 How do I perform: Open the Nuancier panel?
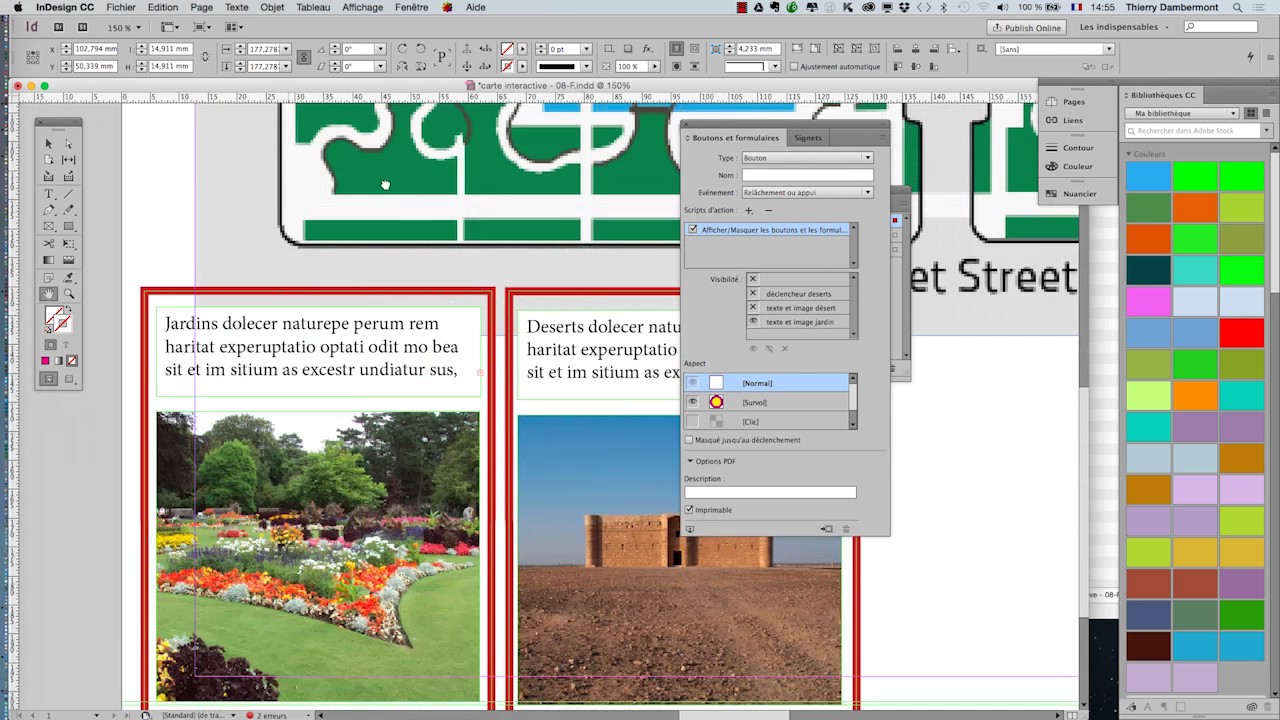click(1079, 193)
